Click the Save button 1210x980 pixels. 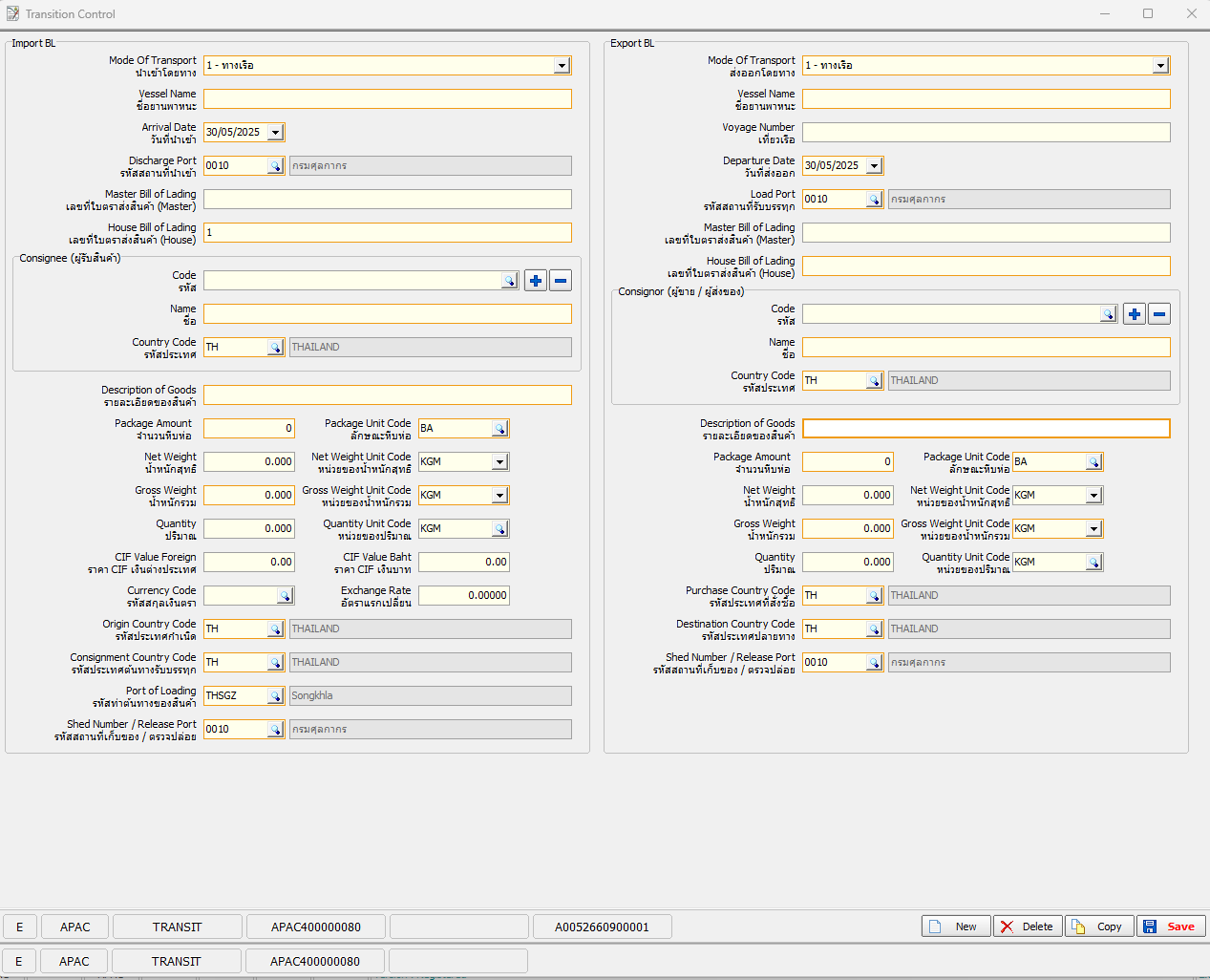[x=1171, y=927]
